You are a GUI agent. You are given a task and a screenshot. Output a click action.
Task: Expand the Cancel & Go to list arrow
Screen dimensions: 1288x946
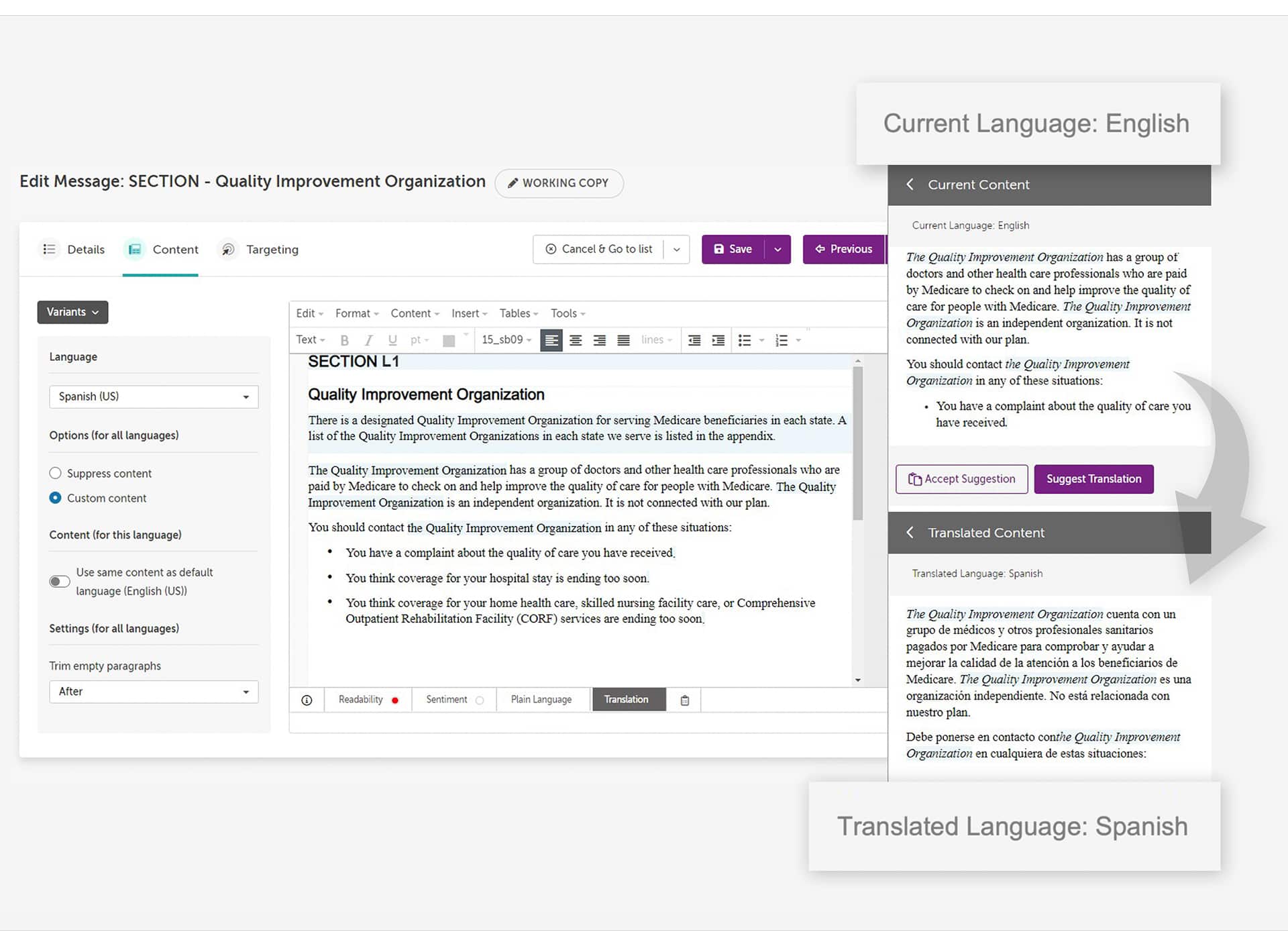[676, 249]
